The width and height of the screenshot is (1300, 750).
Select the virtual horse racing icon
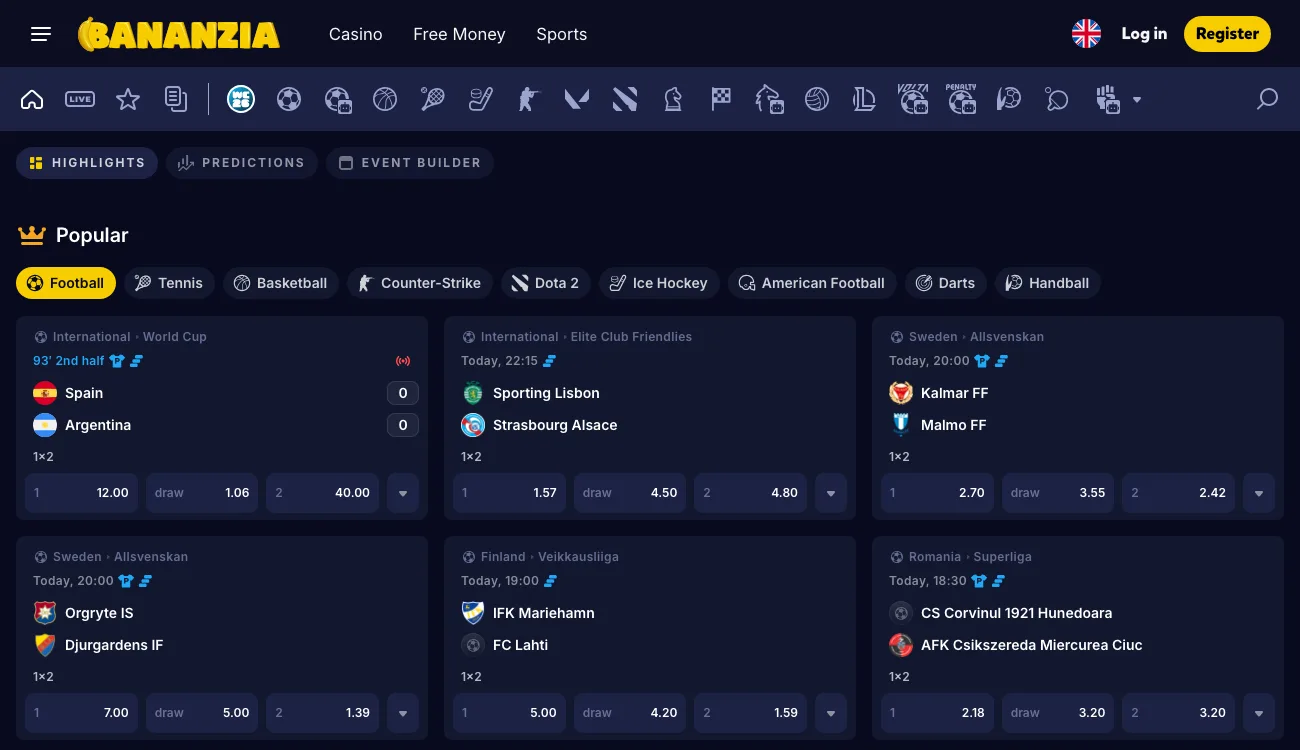(x=769, y=99)
